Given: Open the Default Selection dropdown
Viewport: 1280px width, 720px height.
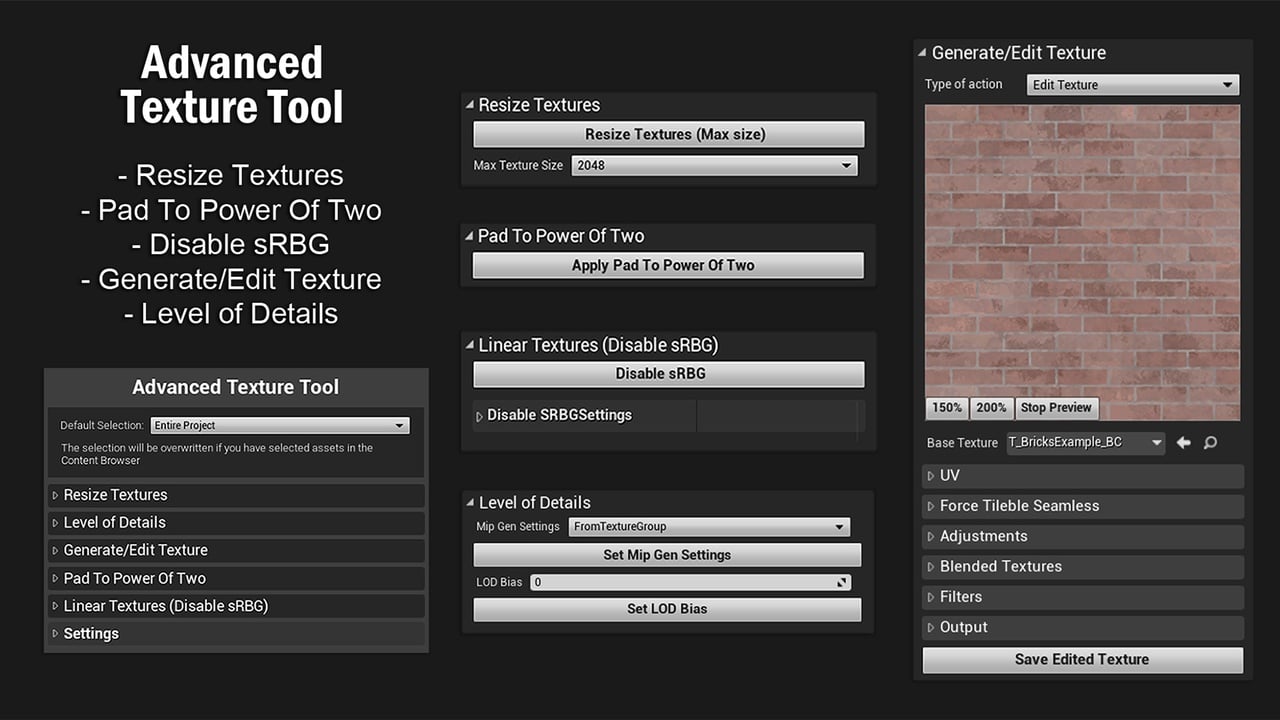Looking at the screenshot, I should [x=279, y=424].
